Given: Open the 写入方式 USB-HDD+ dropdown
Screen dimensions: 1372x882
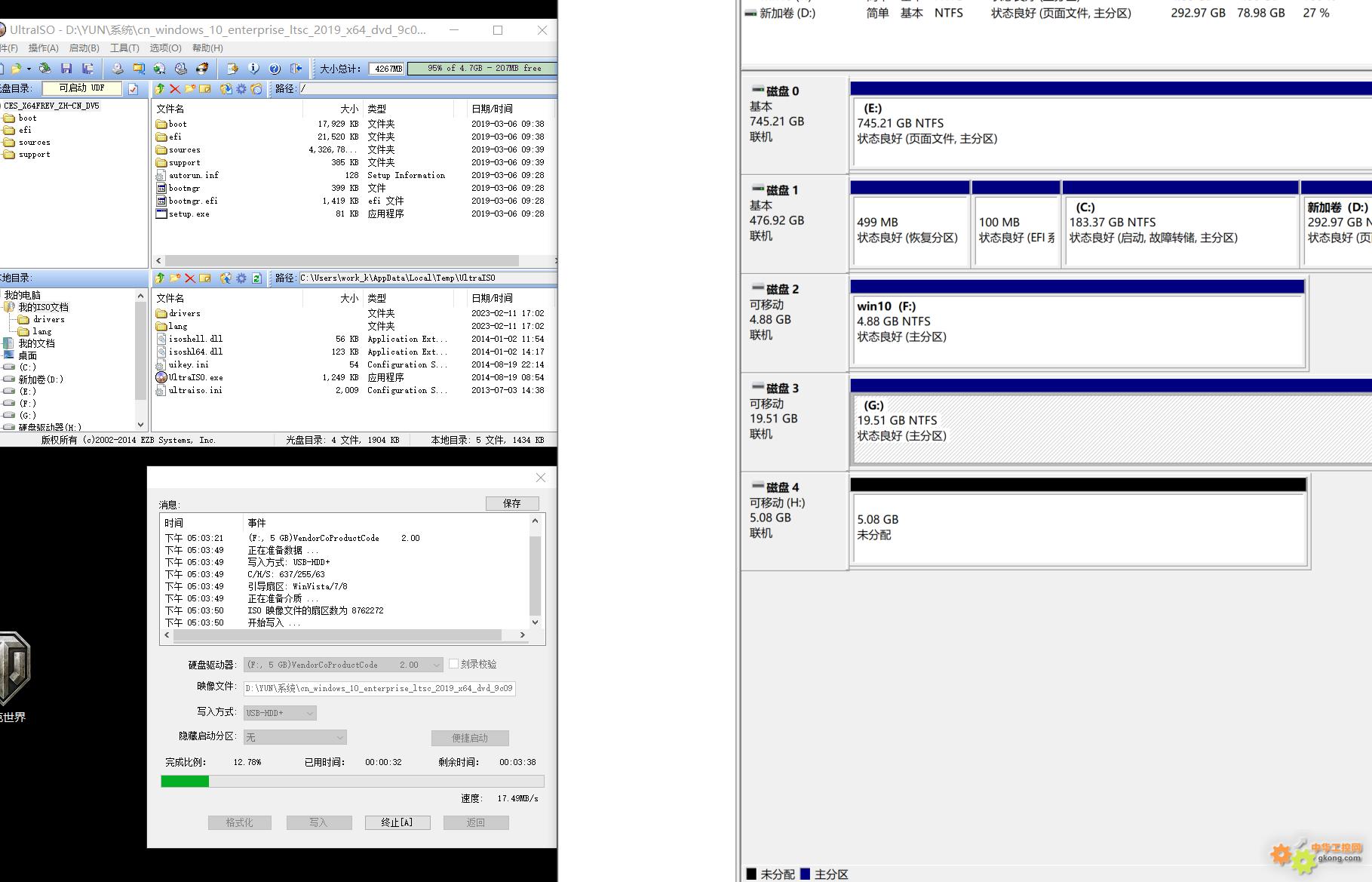Looking at the screenshot, I should 310,713.
